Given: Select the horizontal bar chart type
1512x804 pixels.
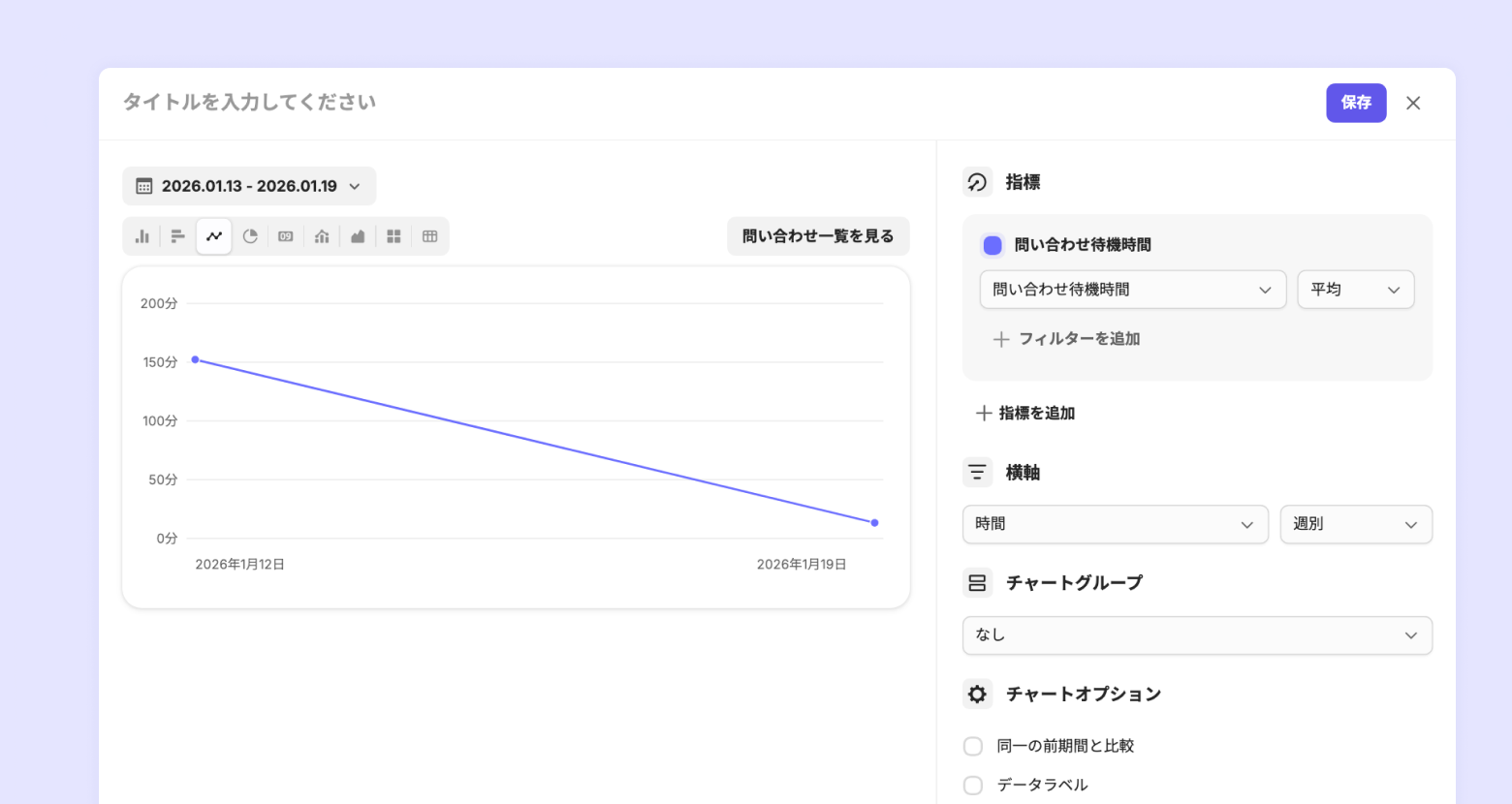Looking at the screenshot, I should click(x=178, y=236).
